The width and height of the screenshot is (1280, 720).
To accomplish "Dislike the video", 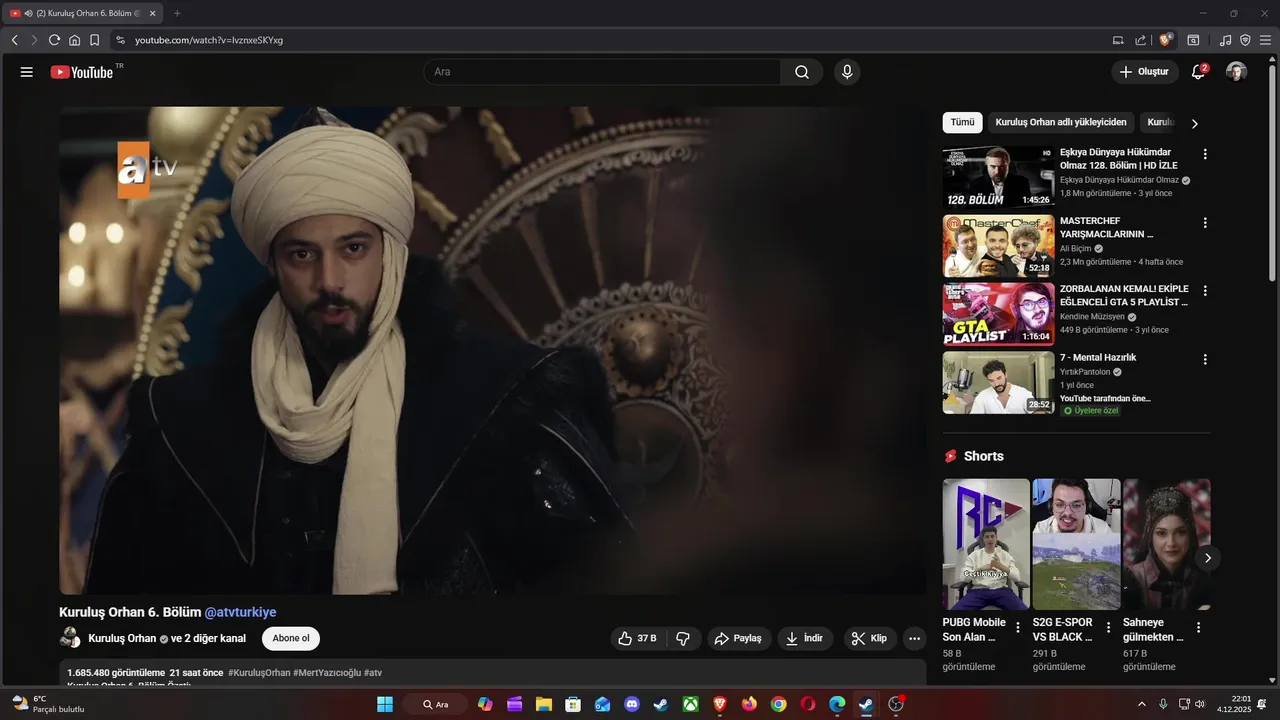I will point(683,638).
